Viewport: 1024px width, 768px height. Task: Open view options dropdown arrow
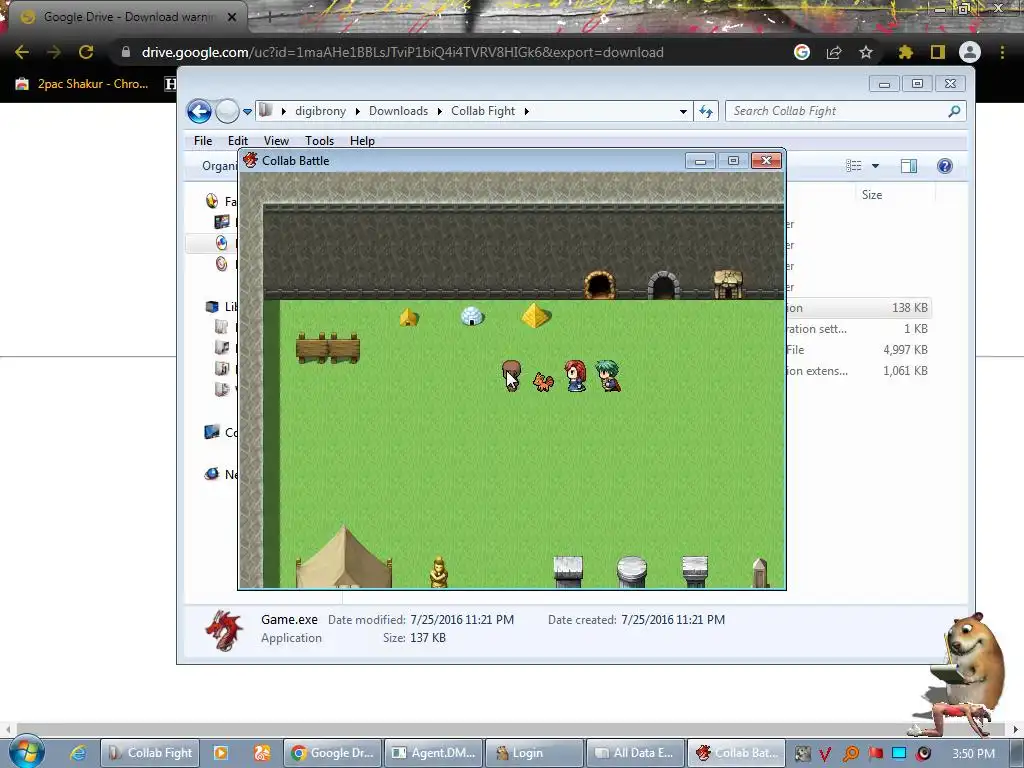(x=875, y=166)
